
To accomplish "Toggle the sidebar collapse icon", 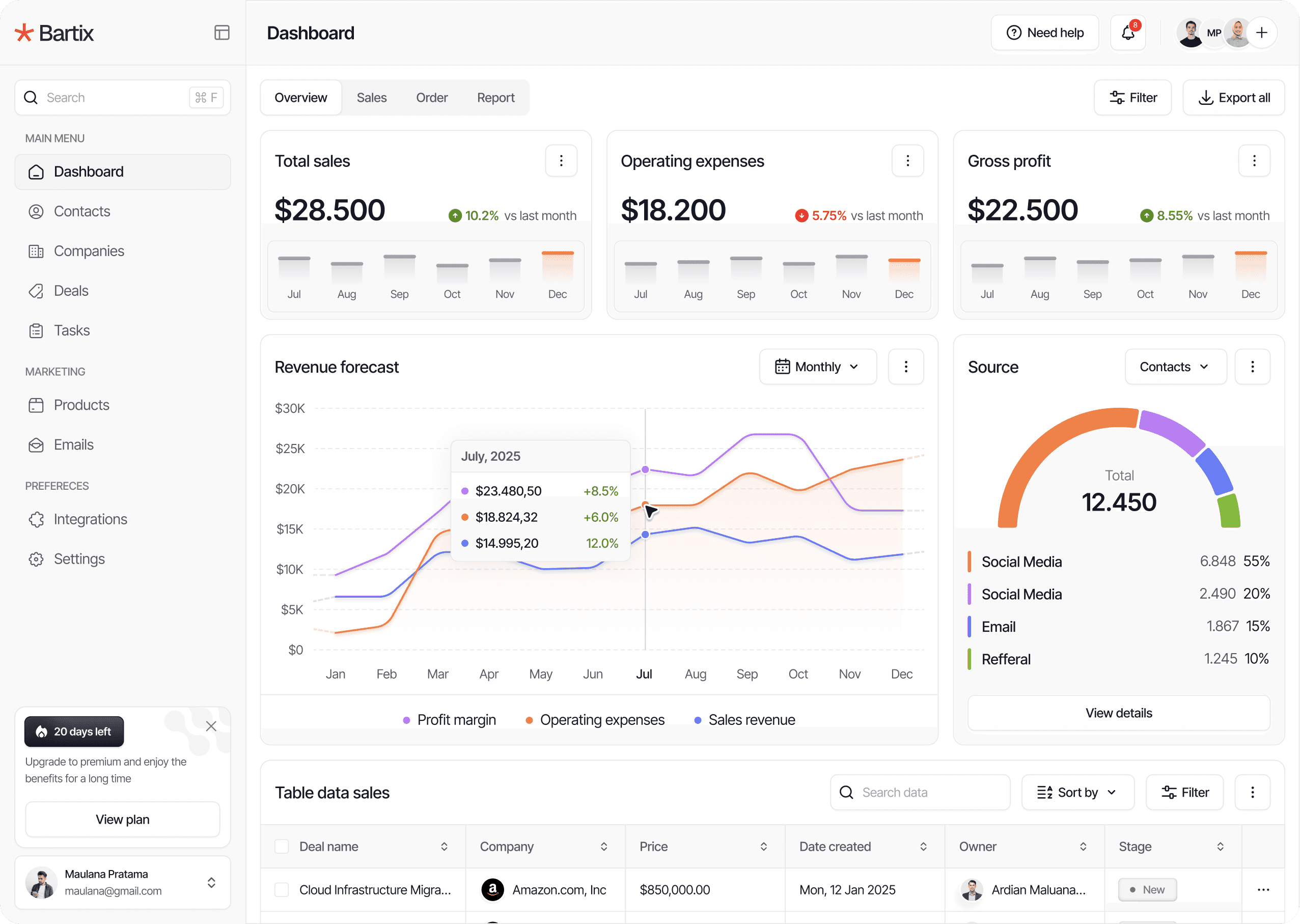I will [222, 33].
